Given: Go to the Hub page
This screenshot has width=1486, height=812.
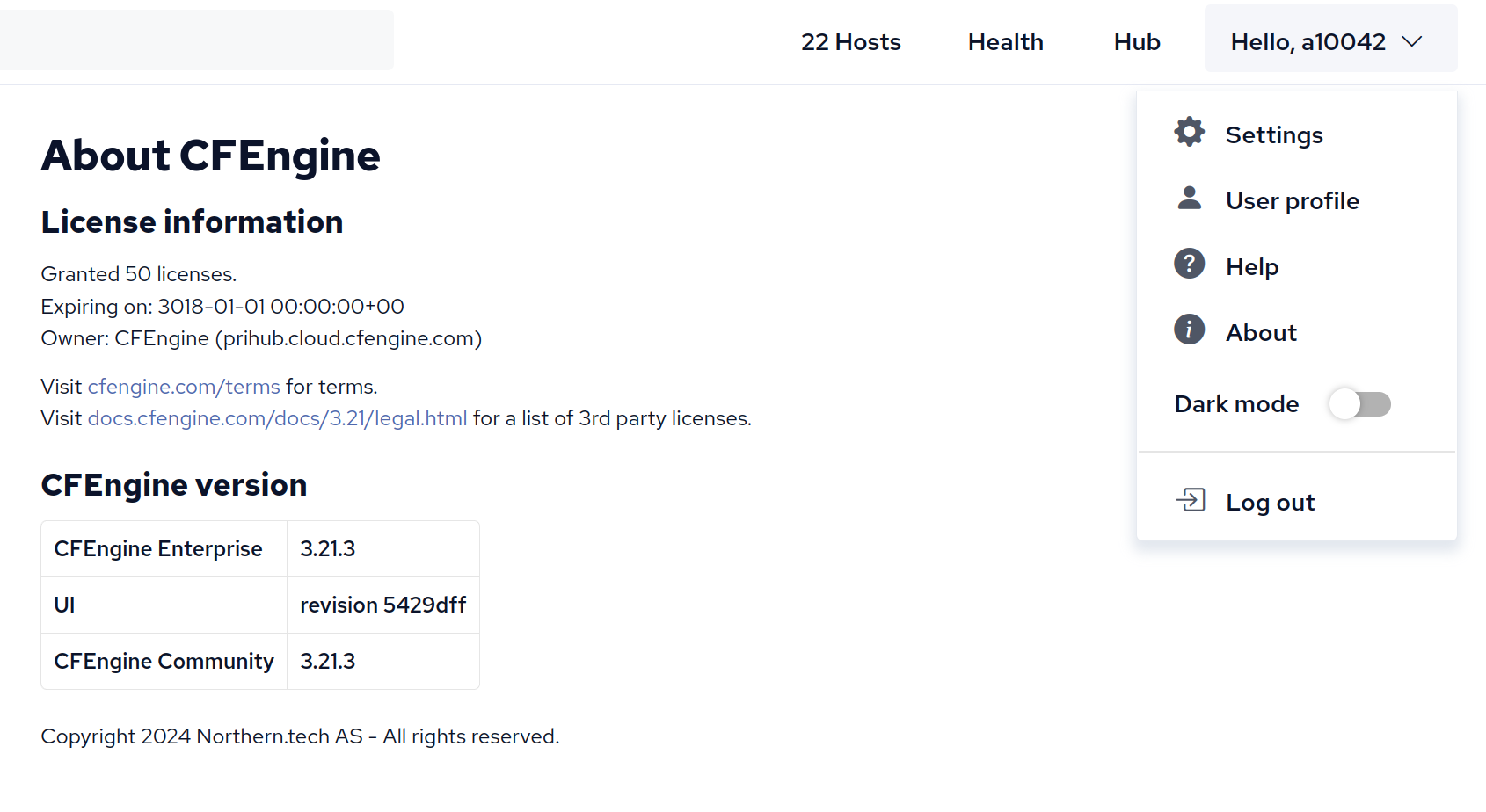Looking at the screenshot, I should tap(1136, 41).
